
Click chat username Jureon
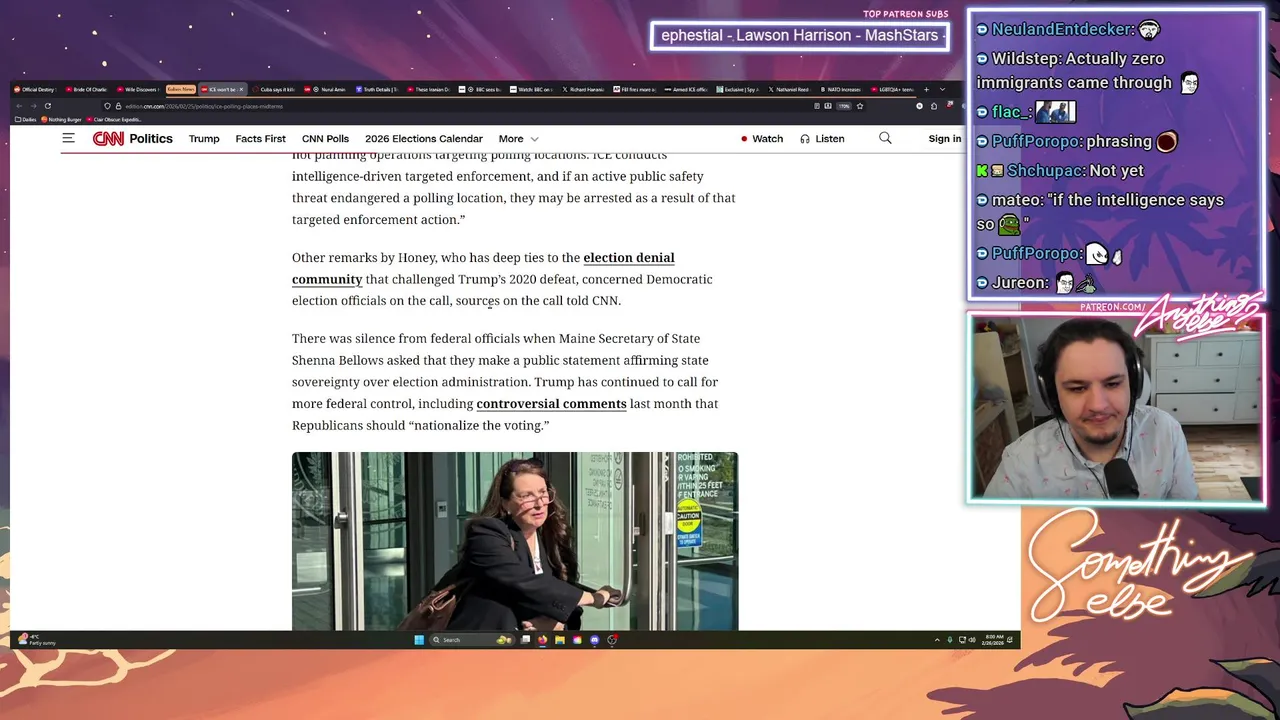point(1019,283)
